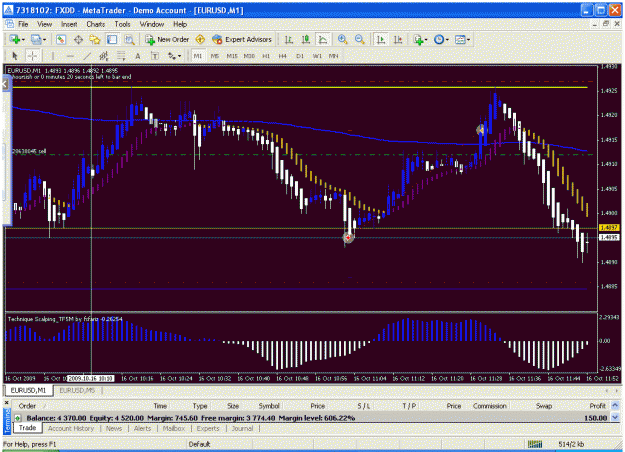Select the EURUSD,M1 chart tab
This screenshot has width=625, height=452.
[x=28, y=390]
